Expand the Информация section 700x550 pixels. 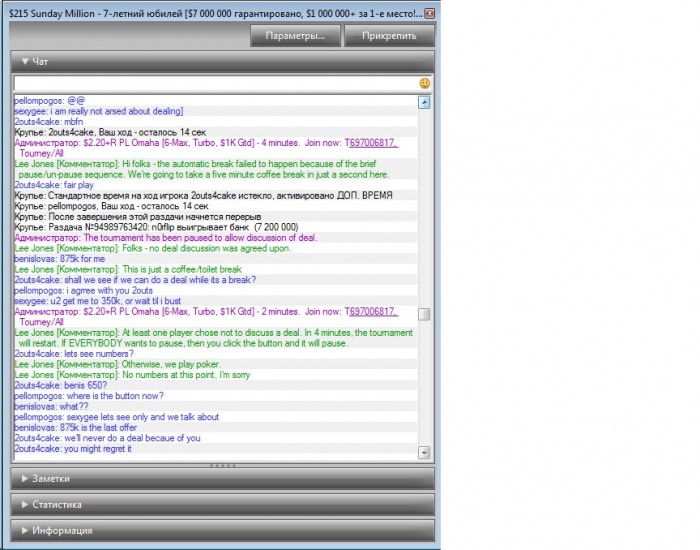pyautogui.click(x=222, y=530)
